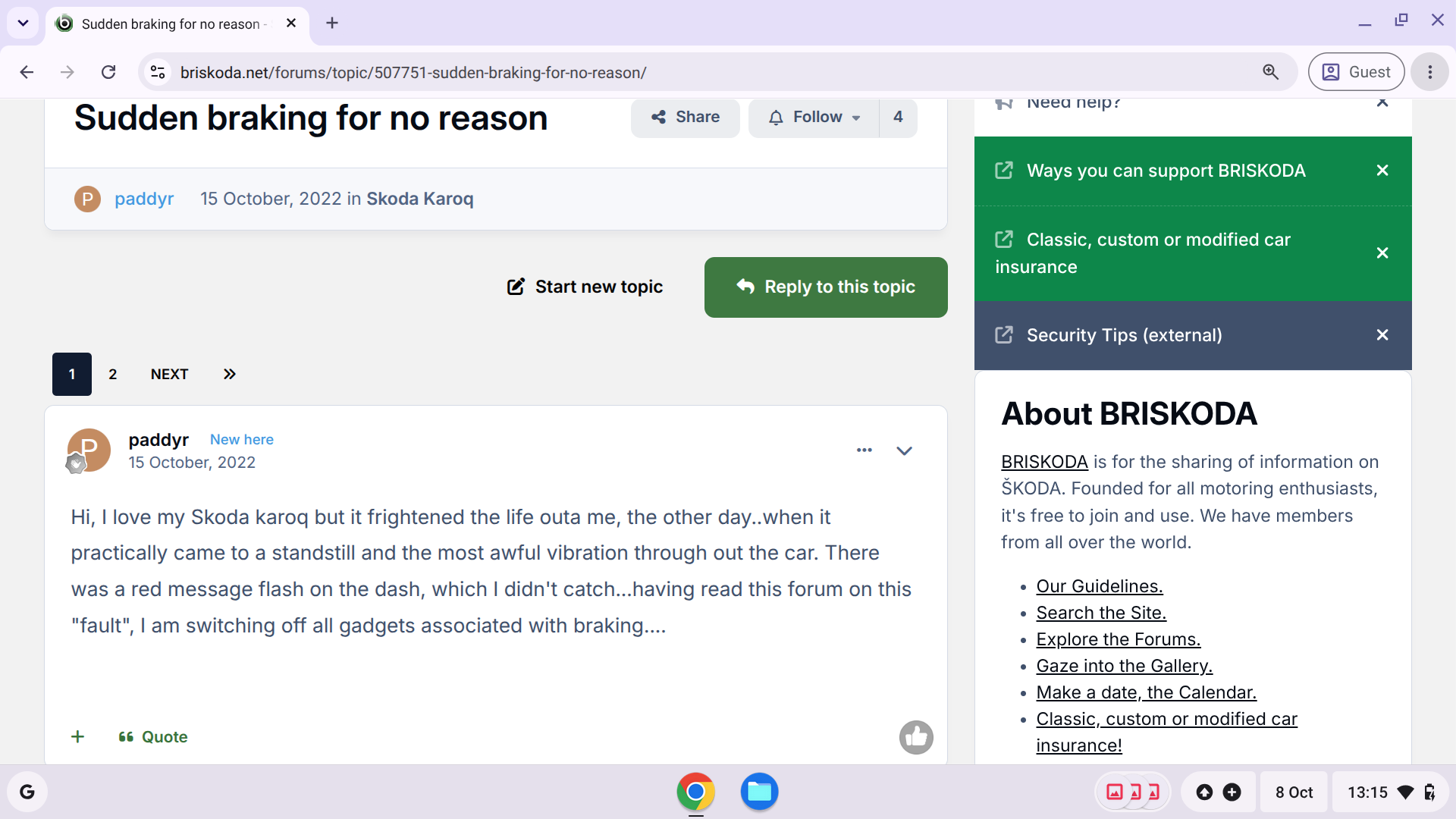Quote paddyr's post
Viewport: 1456px width, 819px height.
pos(153,736)
